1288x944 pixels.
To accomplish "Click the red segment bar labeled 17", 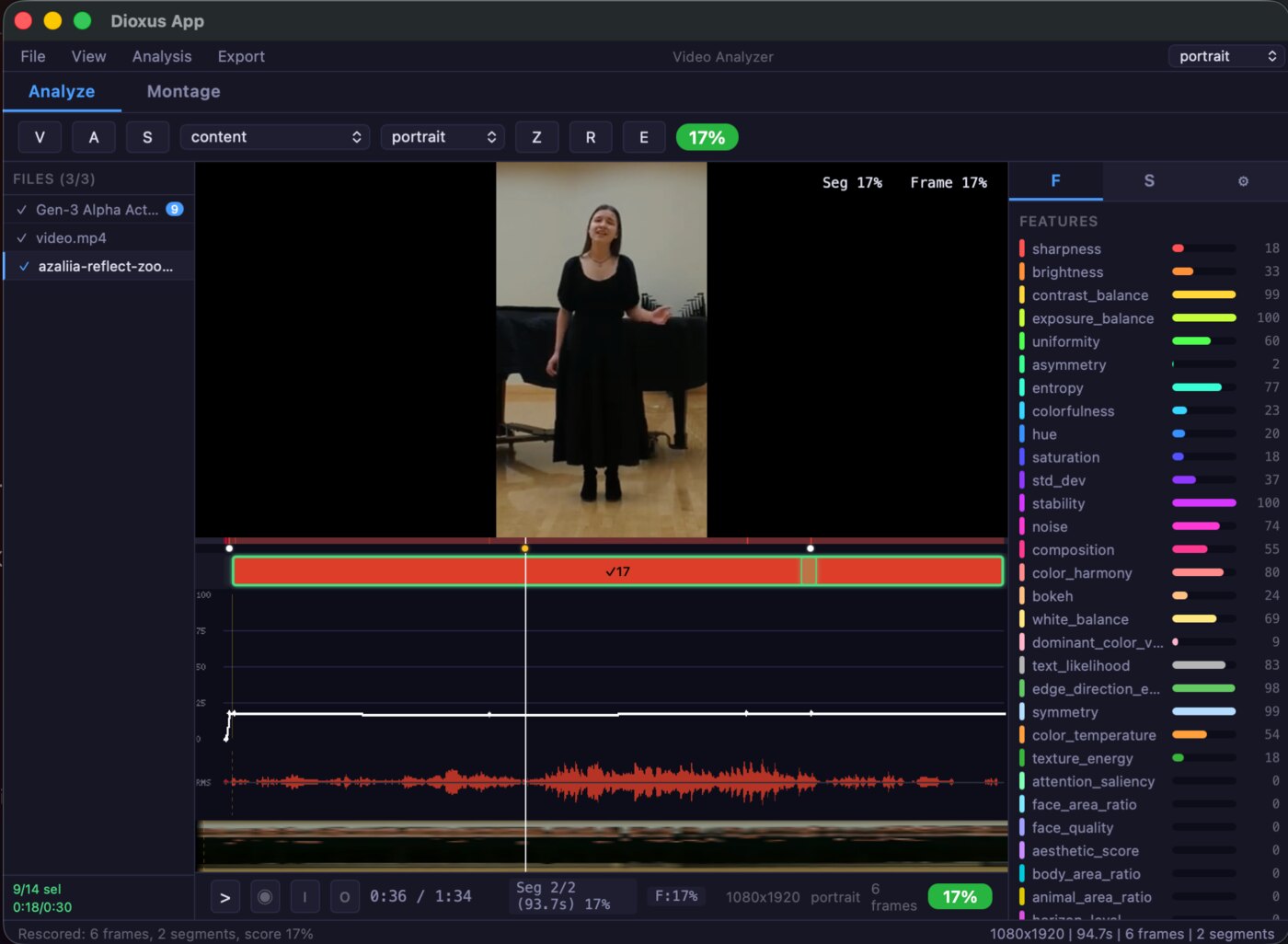I will click(617, 571).
